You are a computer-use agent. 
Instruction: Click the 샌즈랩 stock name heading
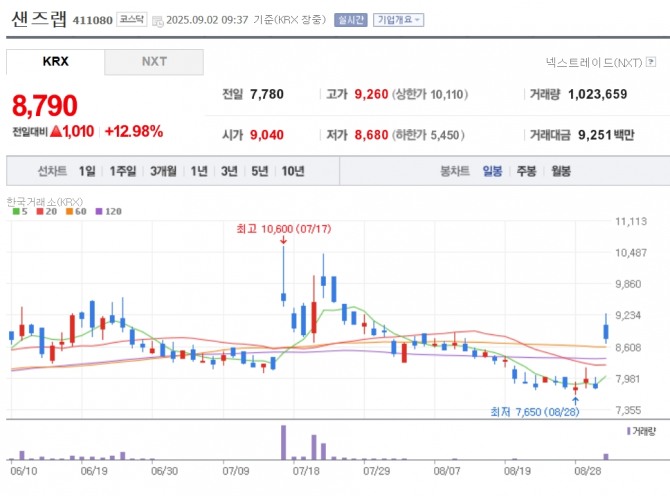pos(39,19)
